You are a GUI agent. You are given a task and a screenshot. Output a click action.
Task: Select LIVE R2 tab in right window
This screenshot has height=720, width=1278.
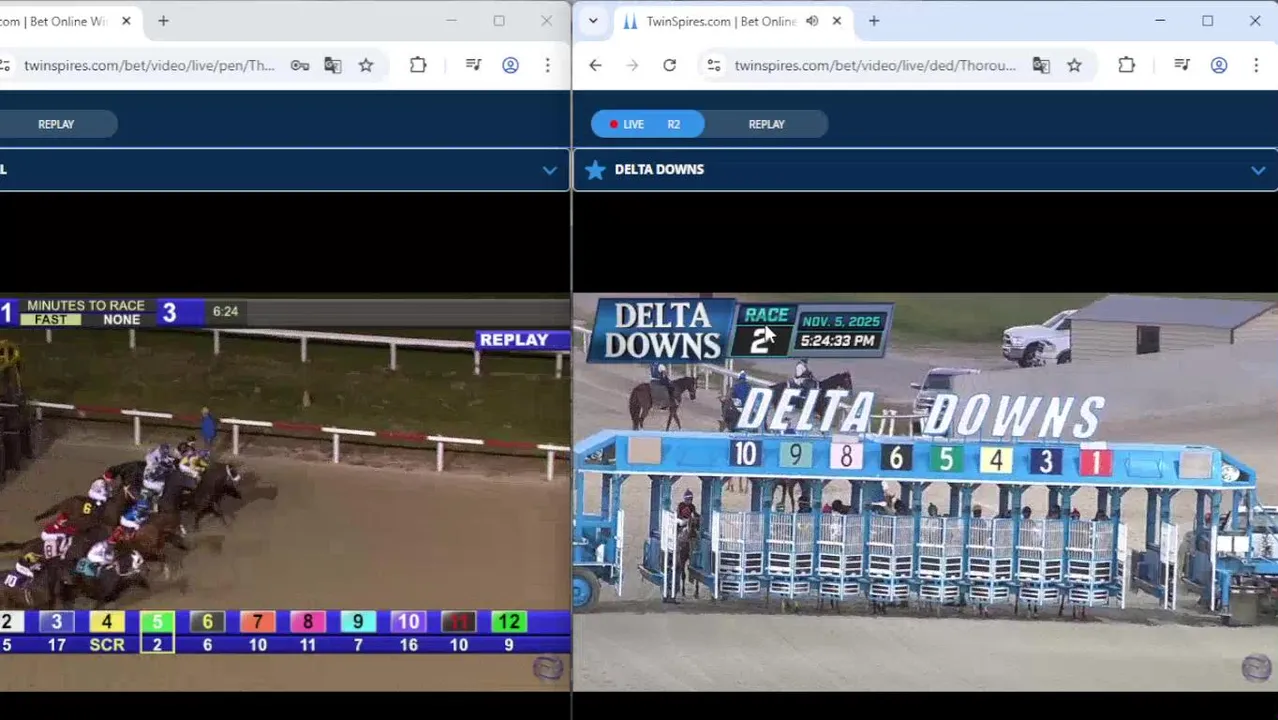[x=647, y=124]
